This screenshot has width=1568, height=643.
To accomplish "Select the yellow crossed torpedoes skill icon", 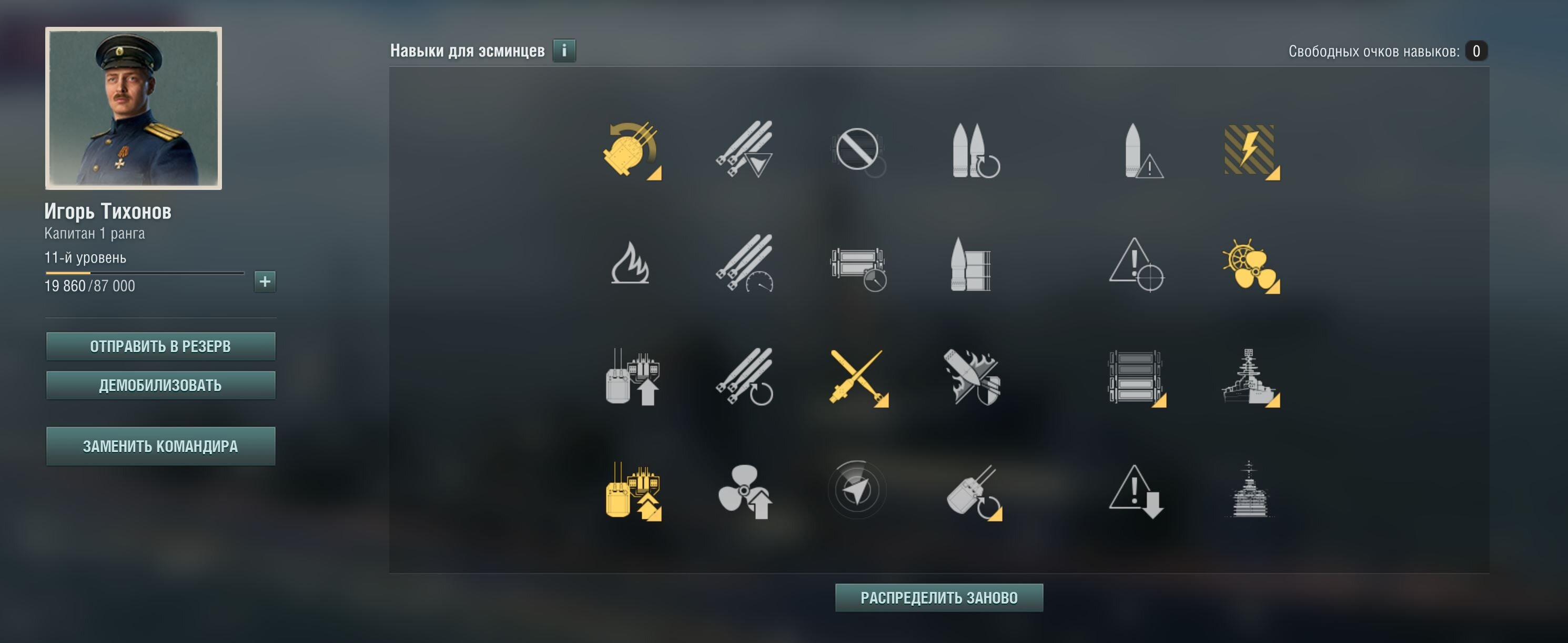I will [x=858, y=377].
